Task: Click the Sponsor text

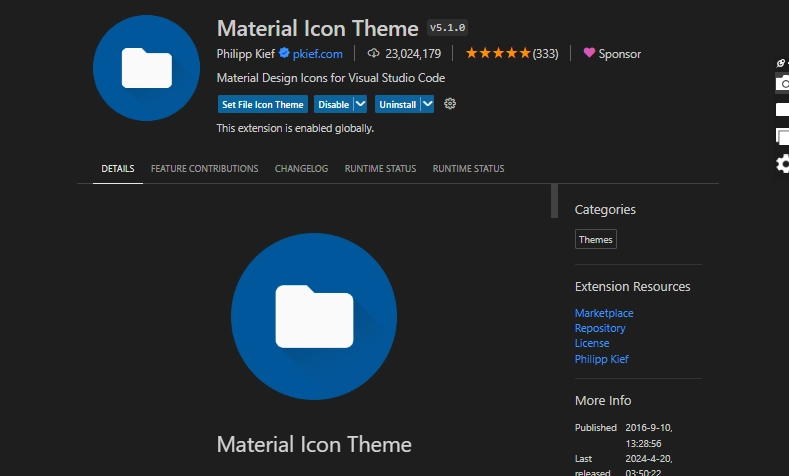Action: point(619,54)
